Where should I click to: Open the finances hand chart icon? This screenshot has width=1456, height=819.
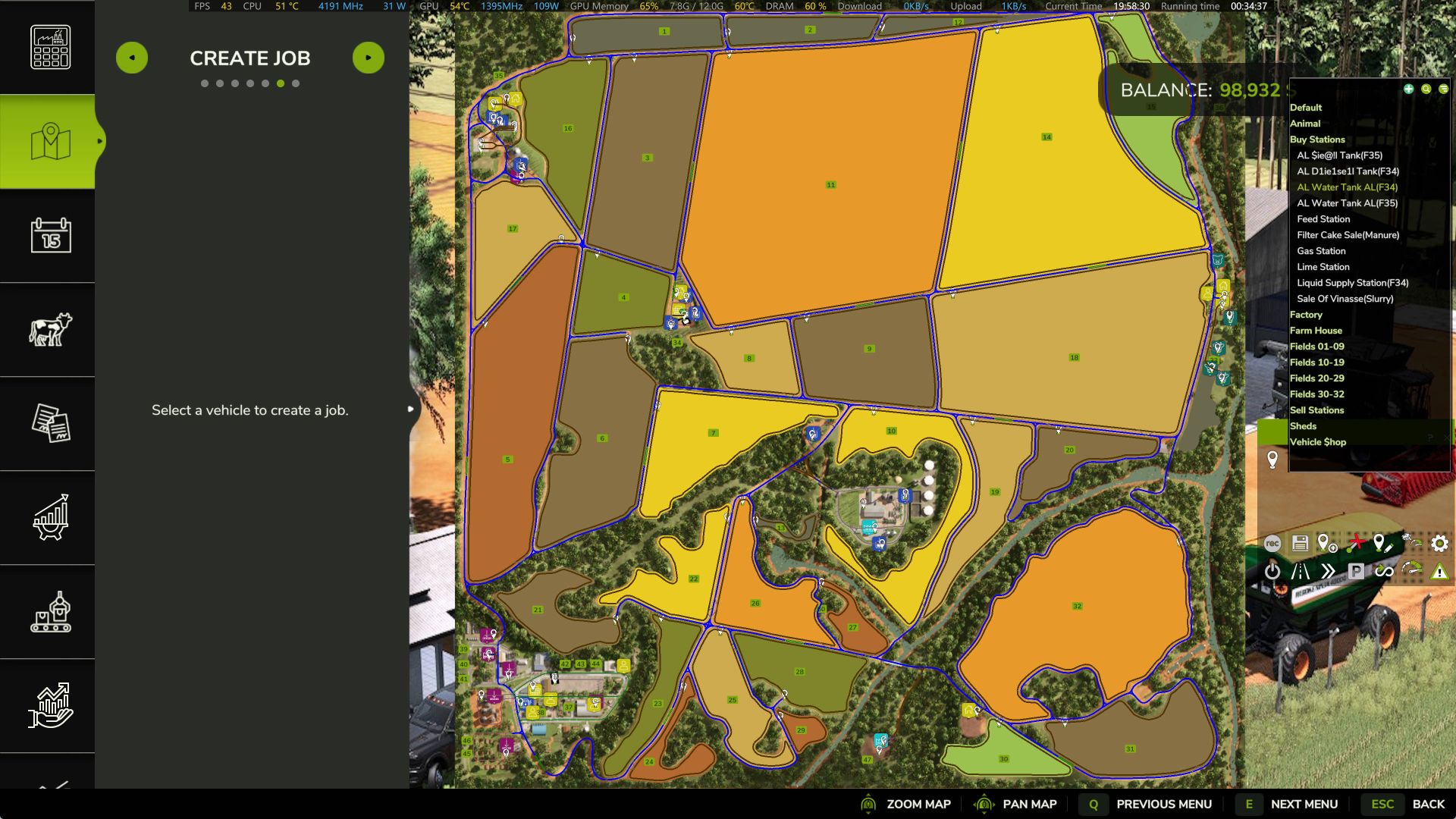click(x=50, y=705)
